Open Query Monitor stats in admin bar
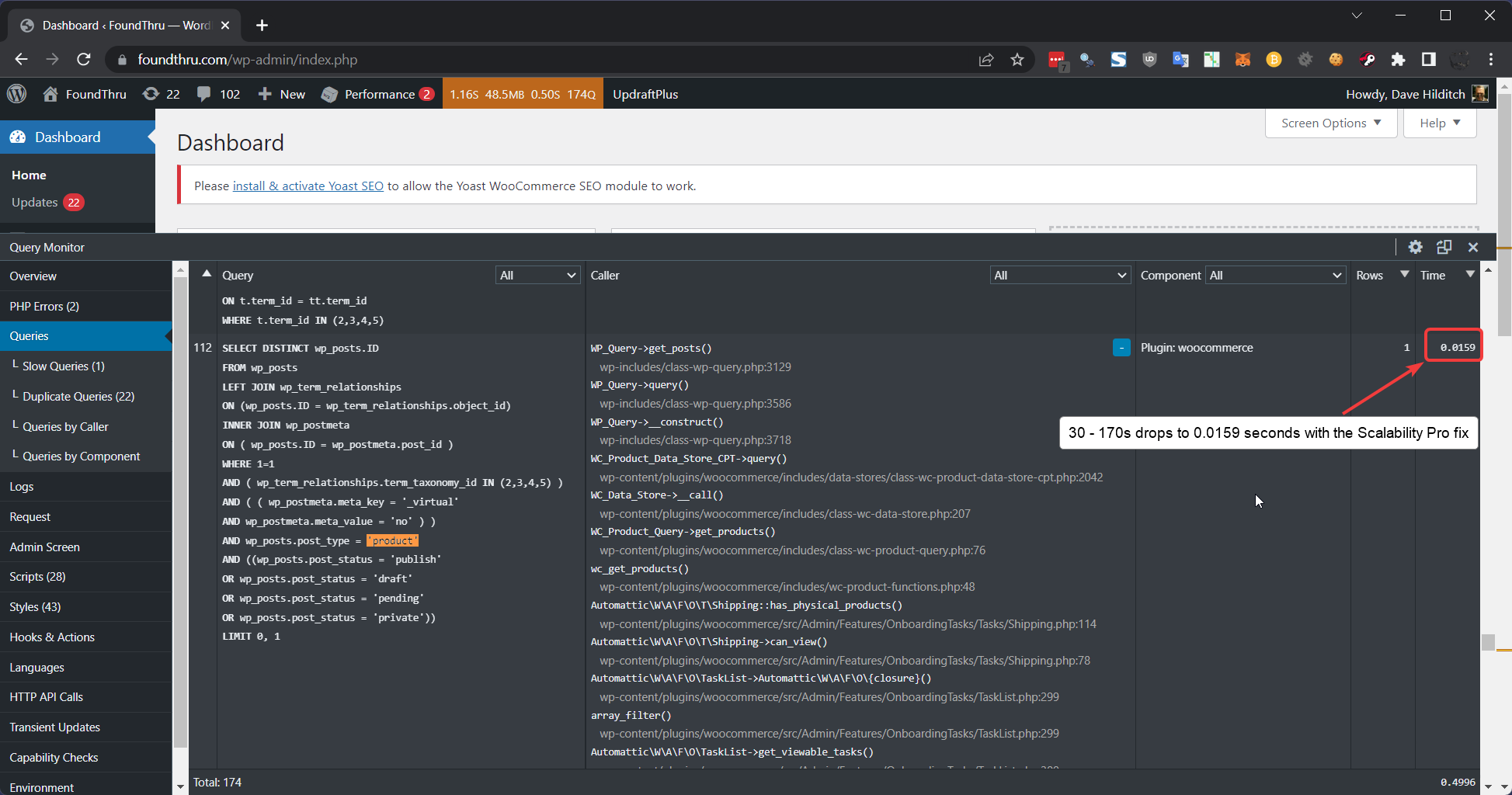The image size is (1512, 795). pyautogui.click(x=523, y=94)
